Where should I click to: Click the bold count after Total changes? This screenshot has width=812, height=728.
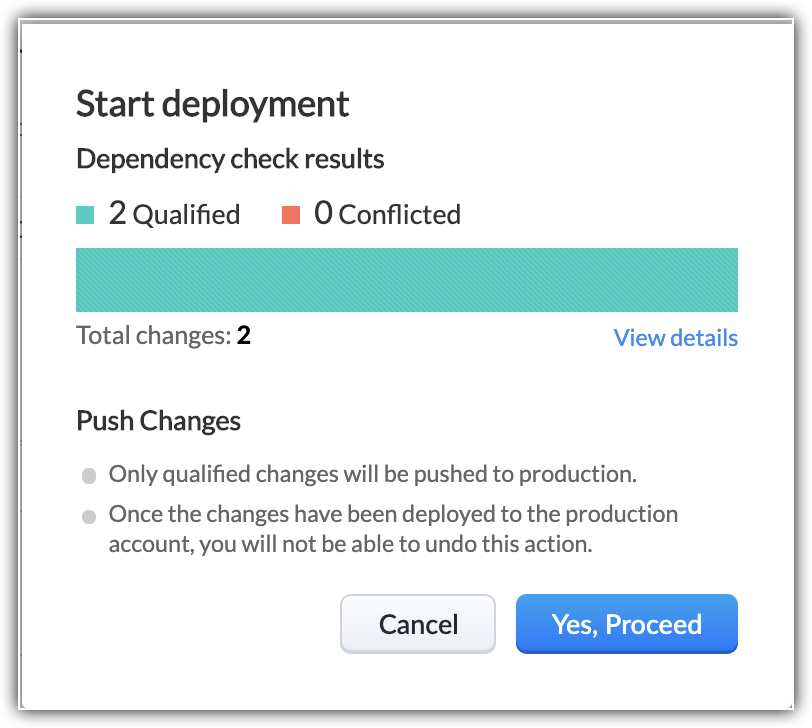point(243,335)
